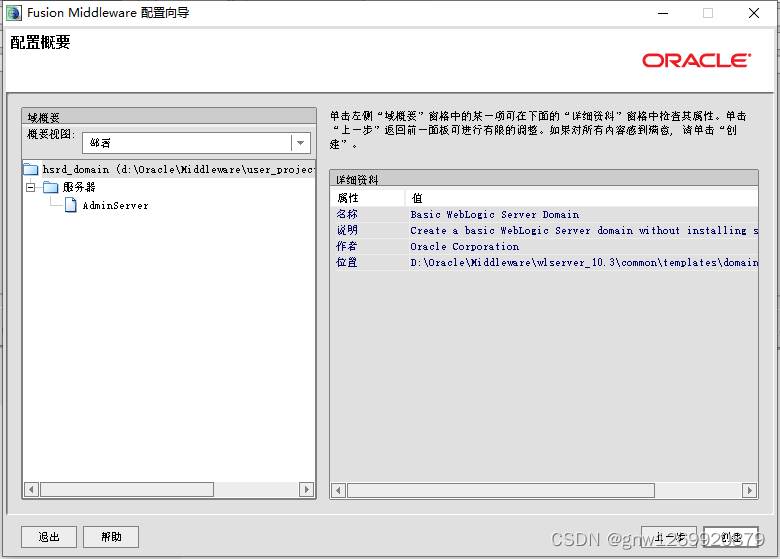Viewport: 780px width, 559px height.
Task: Click the Oracle logo
Action: tap(696, 61)
